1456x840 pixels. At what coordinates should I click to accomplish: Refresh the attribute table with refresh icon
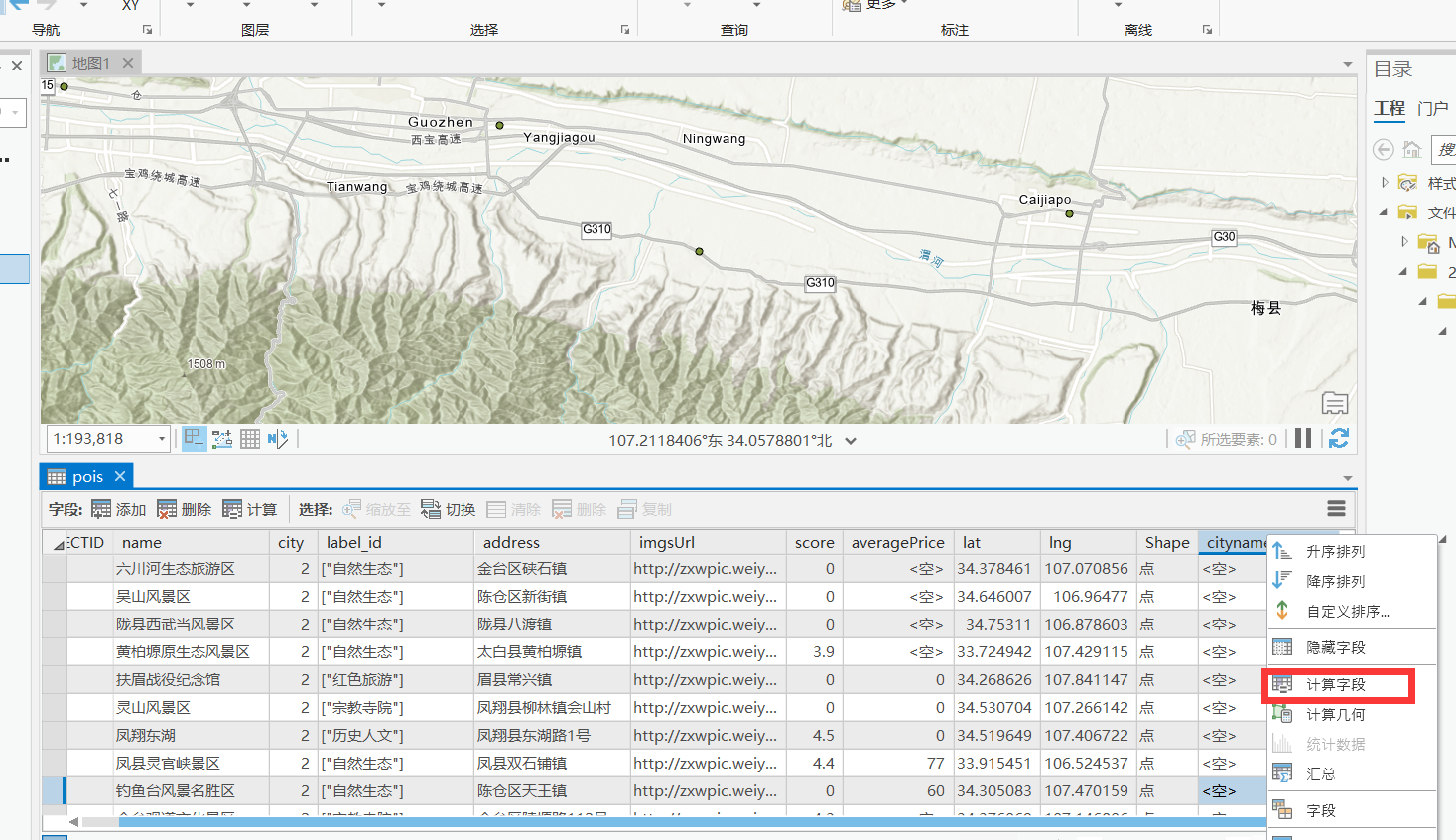tap(1338, 437)
